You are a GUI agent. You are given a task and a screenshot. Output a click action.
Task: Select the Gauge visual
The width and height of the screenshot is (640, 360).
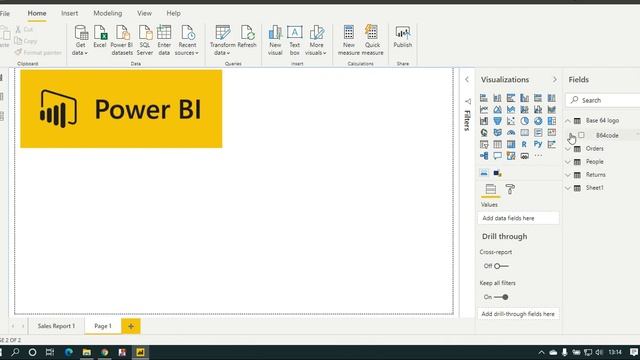tap(511, 133)
